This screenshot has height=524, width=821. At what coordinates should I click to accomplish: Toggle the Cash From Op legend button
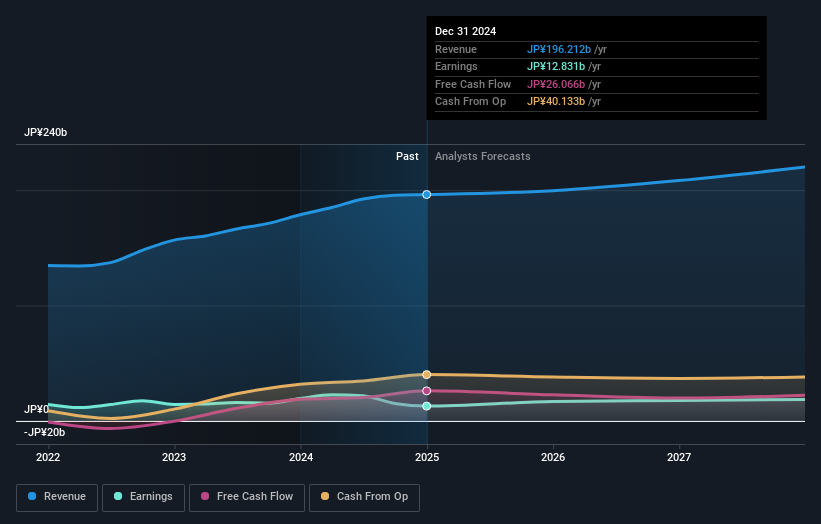click(x=364, y=497)
